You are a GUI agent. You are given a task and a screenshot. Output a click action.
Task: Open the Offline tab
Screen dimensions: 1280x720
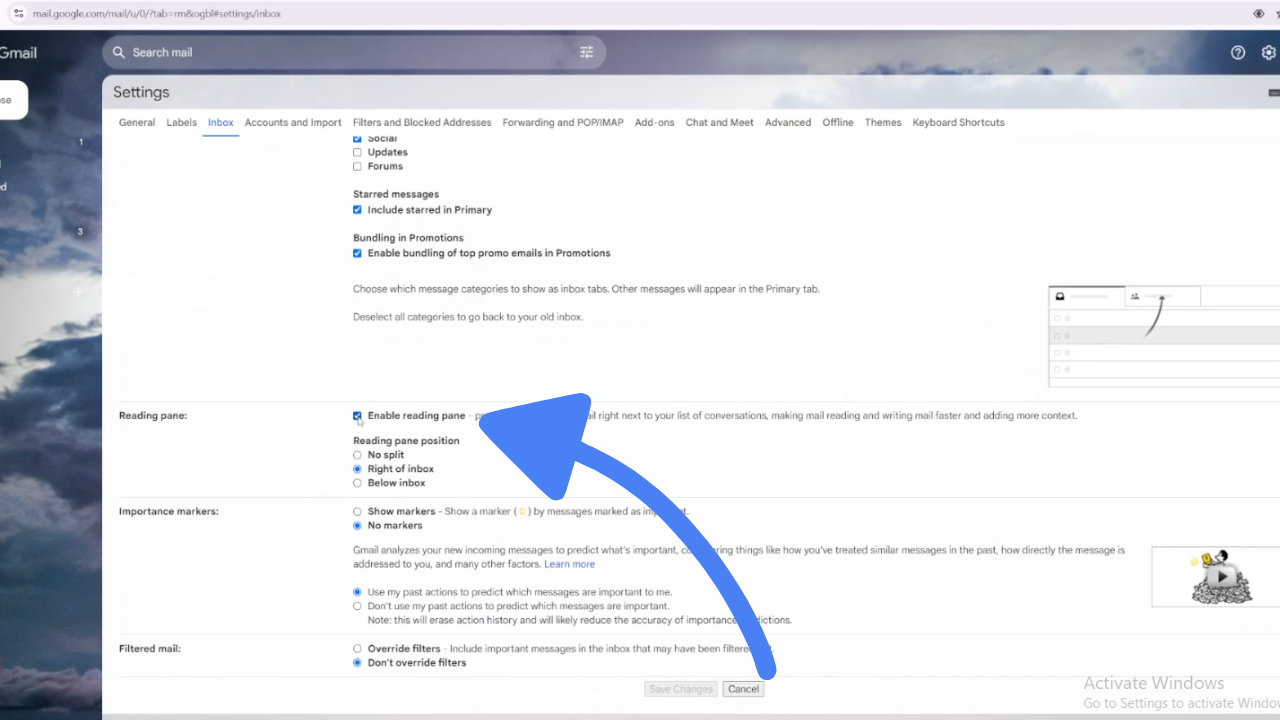[838, 122]
